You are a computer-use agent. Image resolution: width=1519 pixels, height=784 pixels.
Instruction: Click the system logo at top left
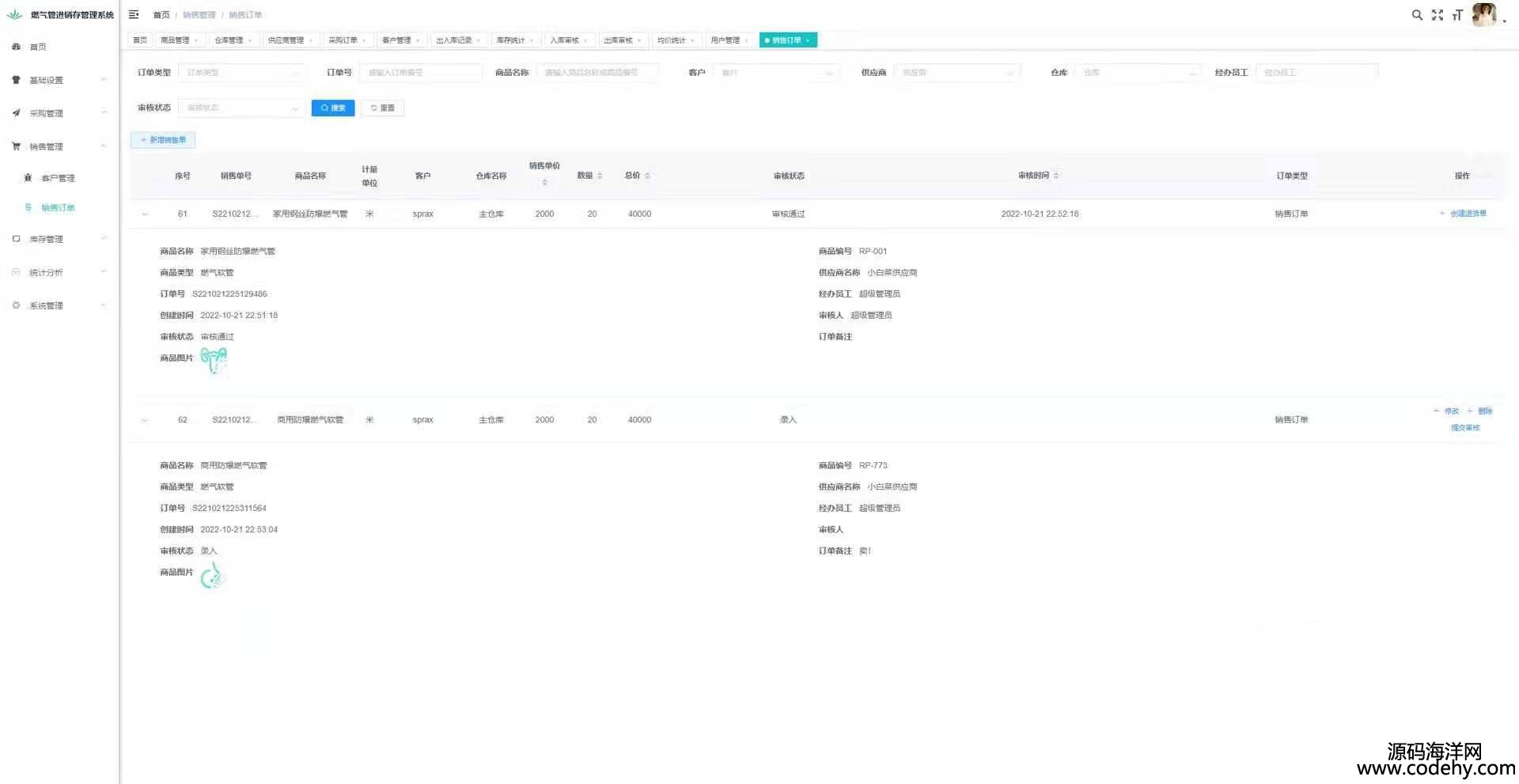tap(14, 14)
